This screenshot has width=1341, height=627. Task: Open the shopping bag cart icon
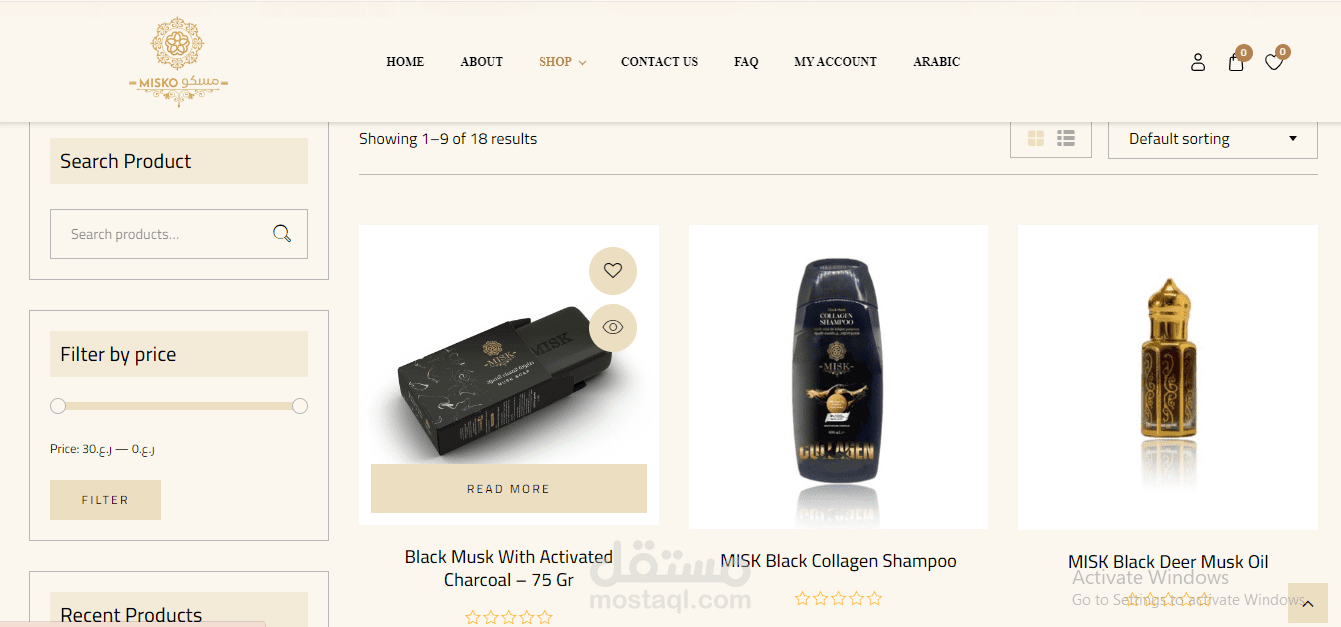click(1236, 62)
